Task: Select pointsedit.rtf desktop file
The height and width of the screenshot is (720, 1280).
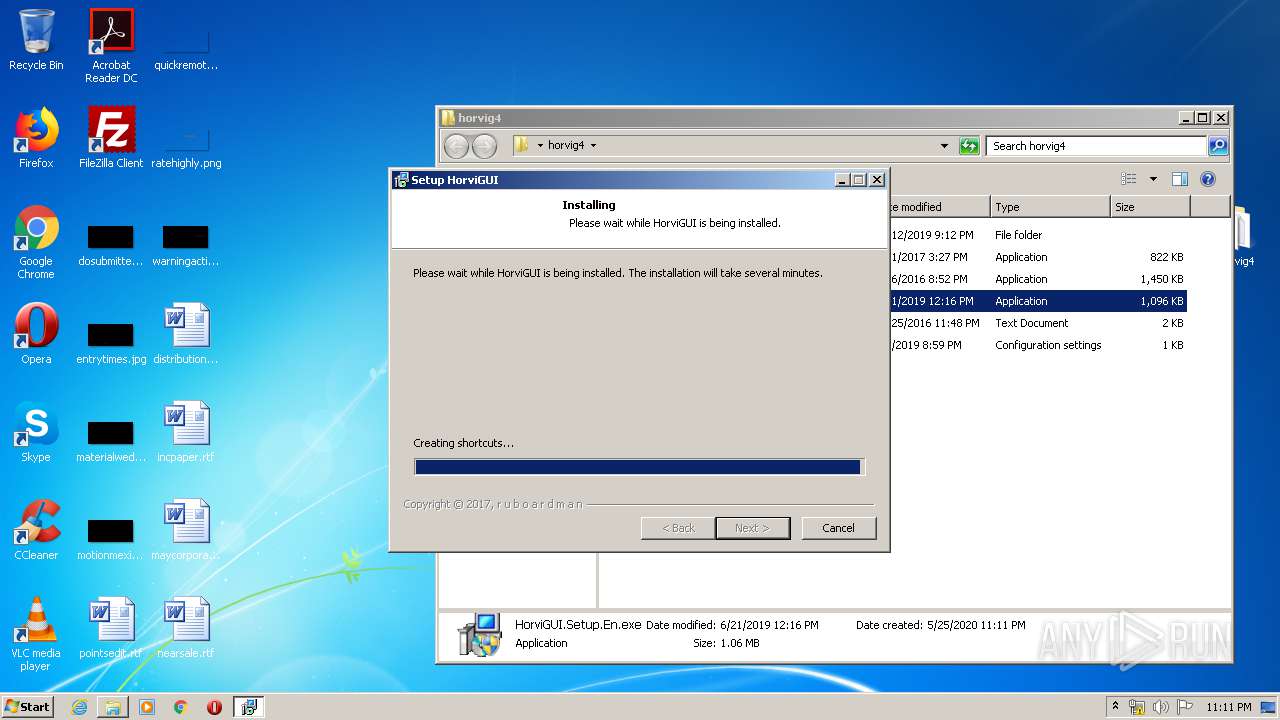Action: [x=111, y=628]
